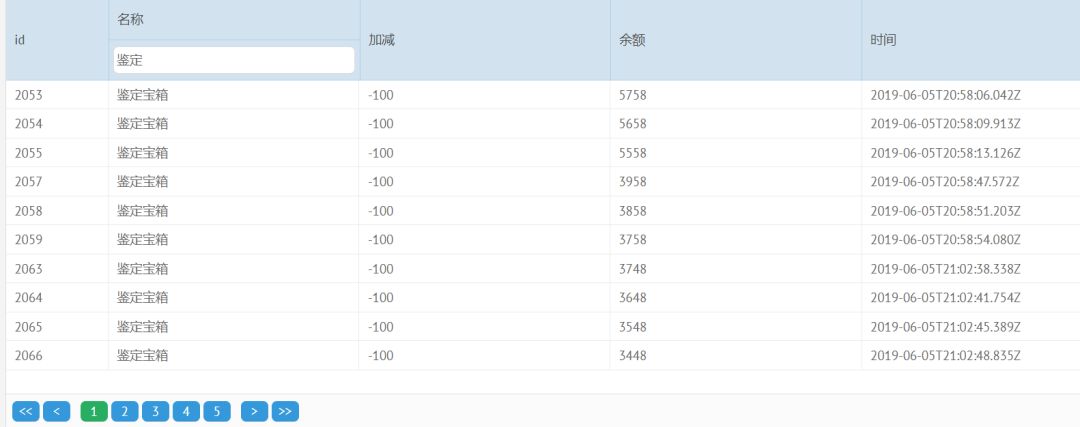The height and width of the screenshot is (427, 1080).
Task: Open page 5 of the records
Action: [217, 411]
